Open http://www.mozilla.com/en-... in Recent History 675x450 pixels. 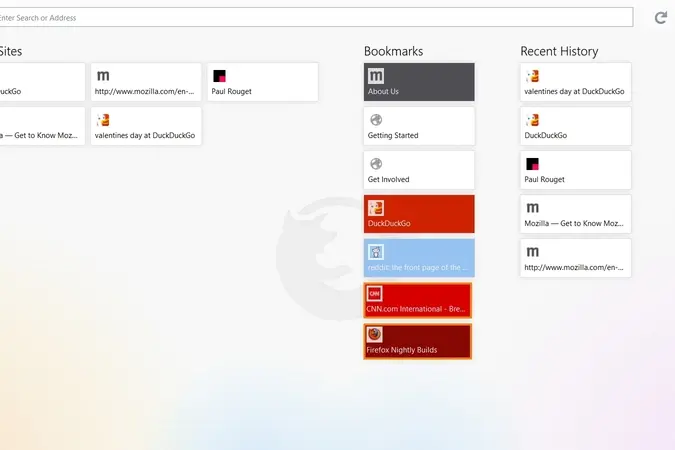tap(576, 258)
